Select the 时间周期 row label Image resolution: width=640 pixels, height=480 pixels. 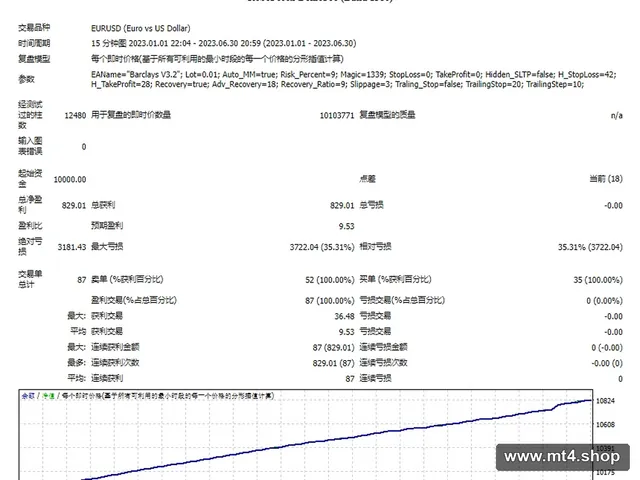pyautogui.click(x=34, y=43)
